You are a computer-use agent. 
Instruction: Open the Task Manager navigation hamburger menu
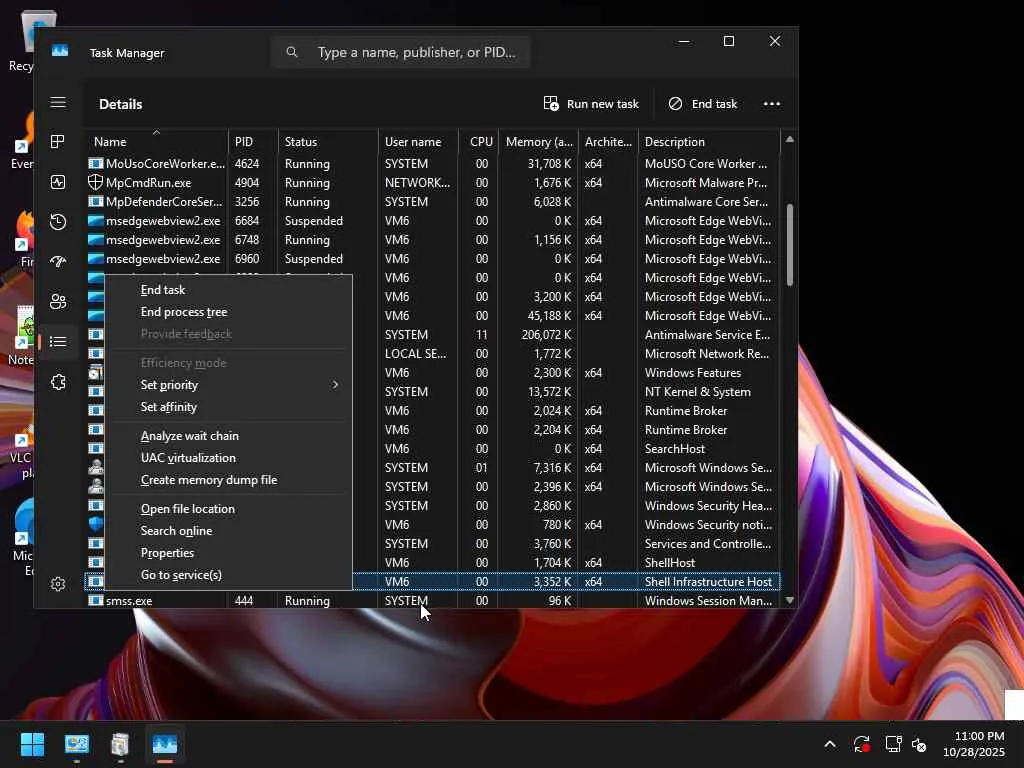tap(58, 103)
